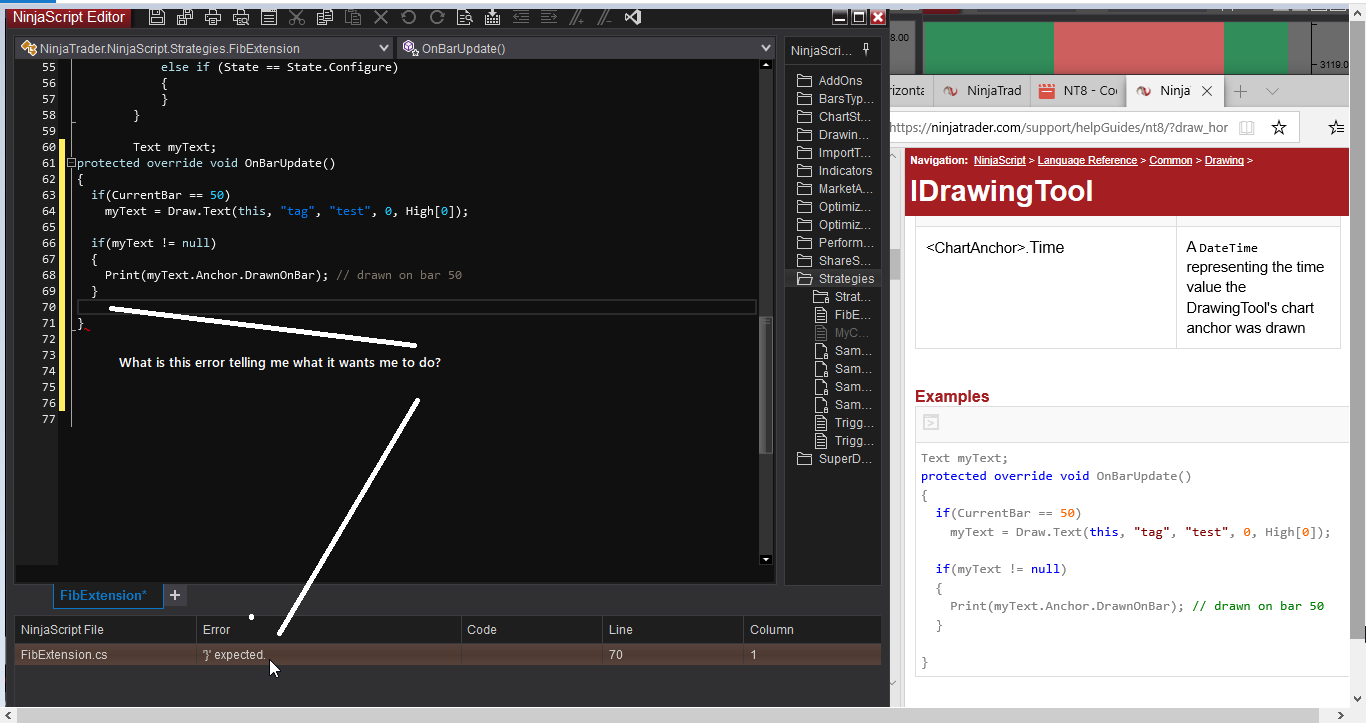The height and width of the screenshot is (723, 1366).
Task: Click the Cut scissors icon
Action: [296, 17]
